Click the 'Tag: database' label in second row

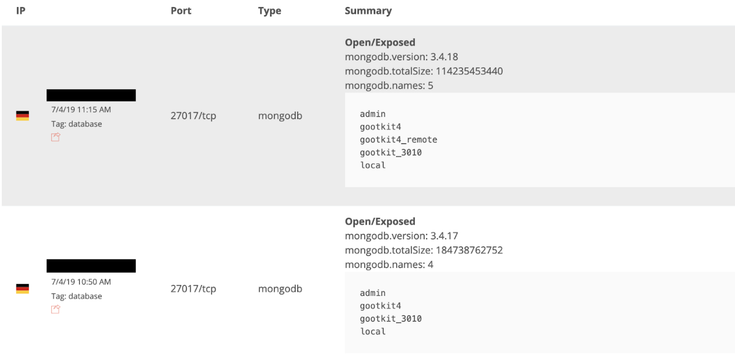click(x=76, y=296)
